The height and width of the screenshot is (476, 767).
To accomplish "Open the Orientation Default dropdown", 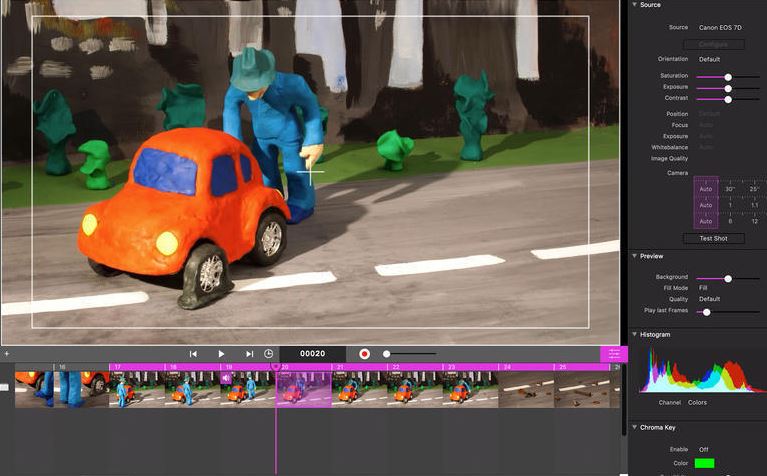I will (710, 59).
